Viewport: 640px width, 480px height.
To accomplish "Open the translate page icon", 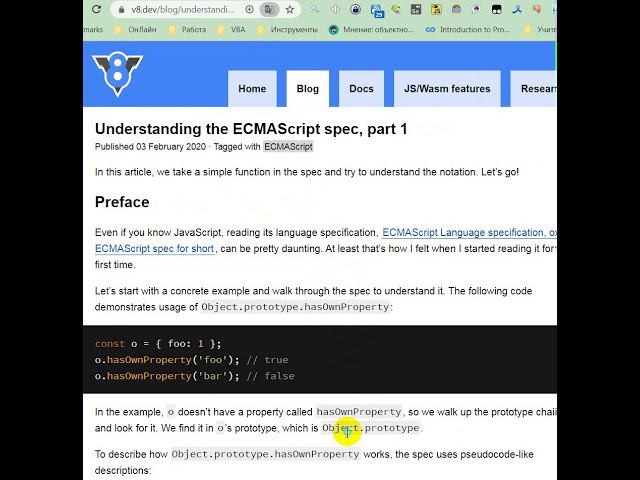I will coord(269,9).
